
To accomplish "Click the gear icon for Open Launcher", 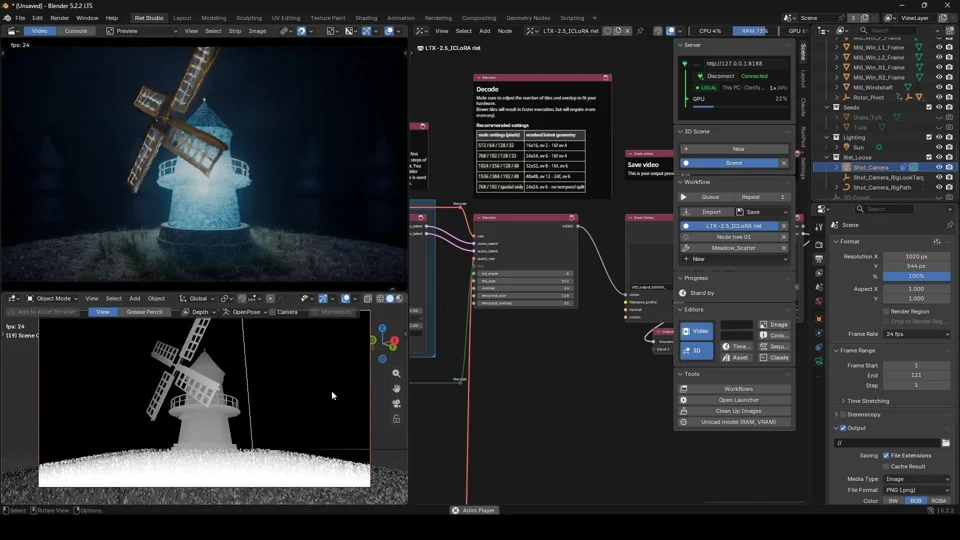I will pos(684,400).
